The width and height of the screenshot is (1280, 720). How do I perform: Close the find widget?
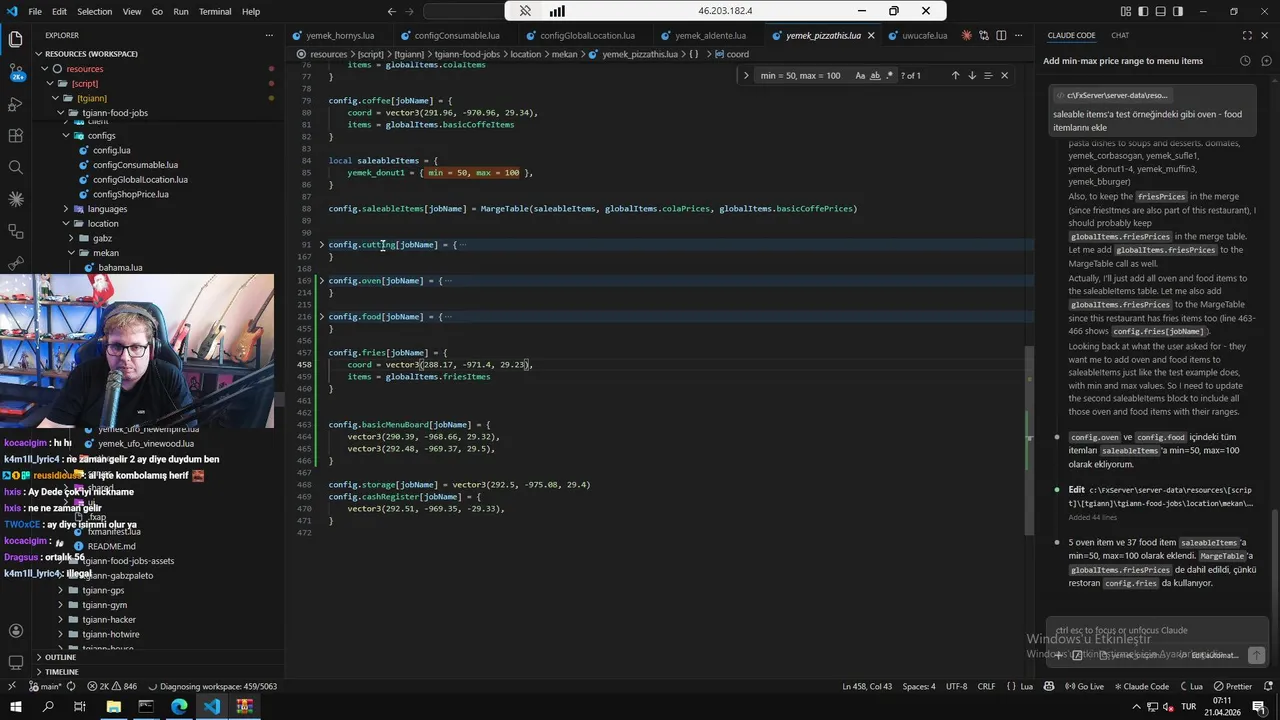tap(1005, 75)
